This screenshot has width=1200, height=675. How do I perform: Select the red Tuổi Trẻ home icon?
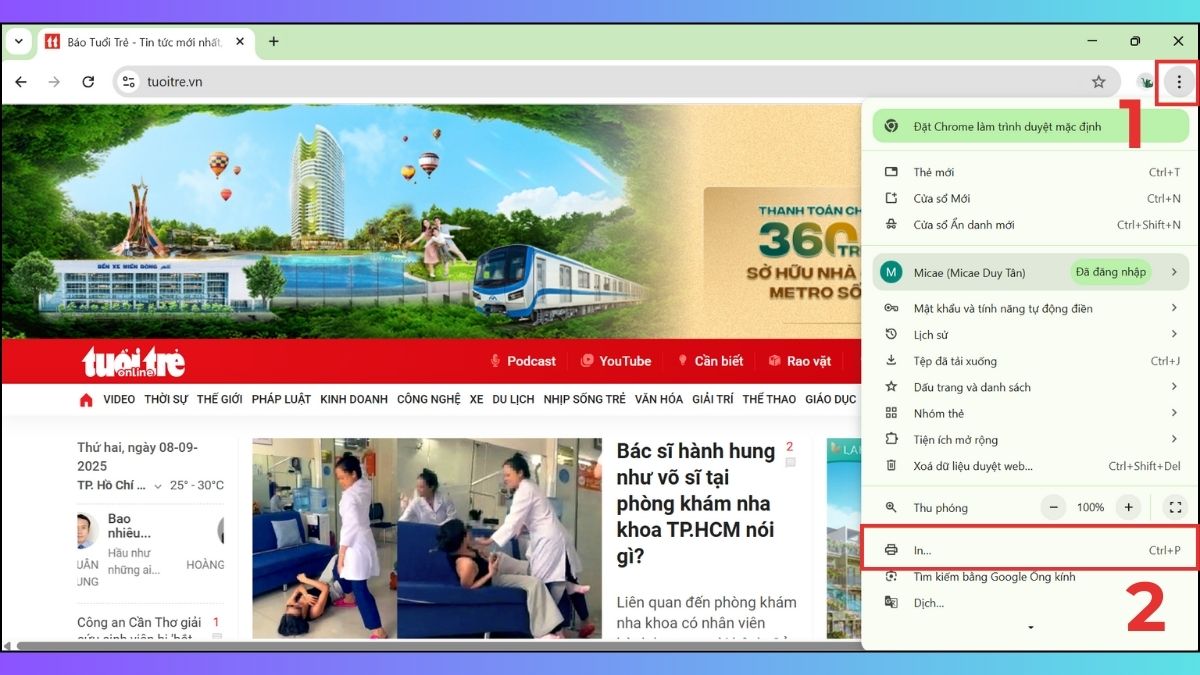click(x=85, y=399)
